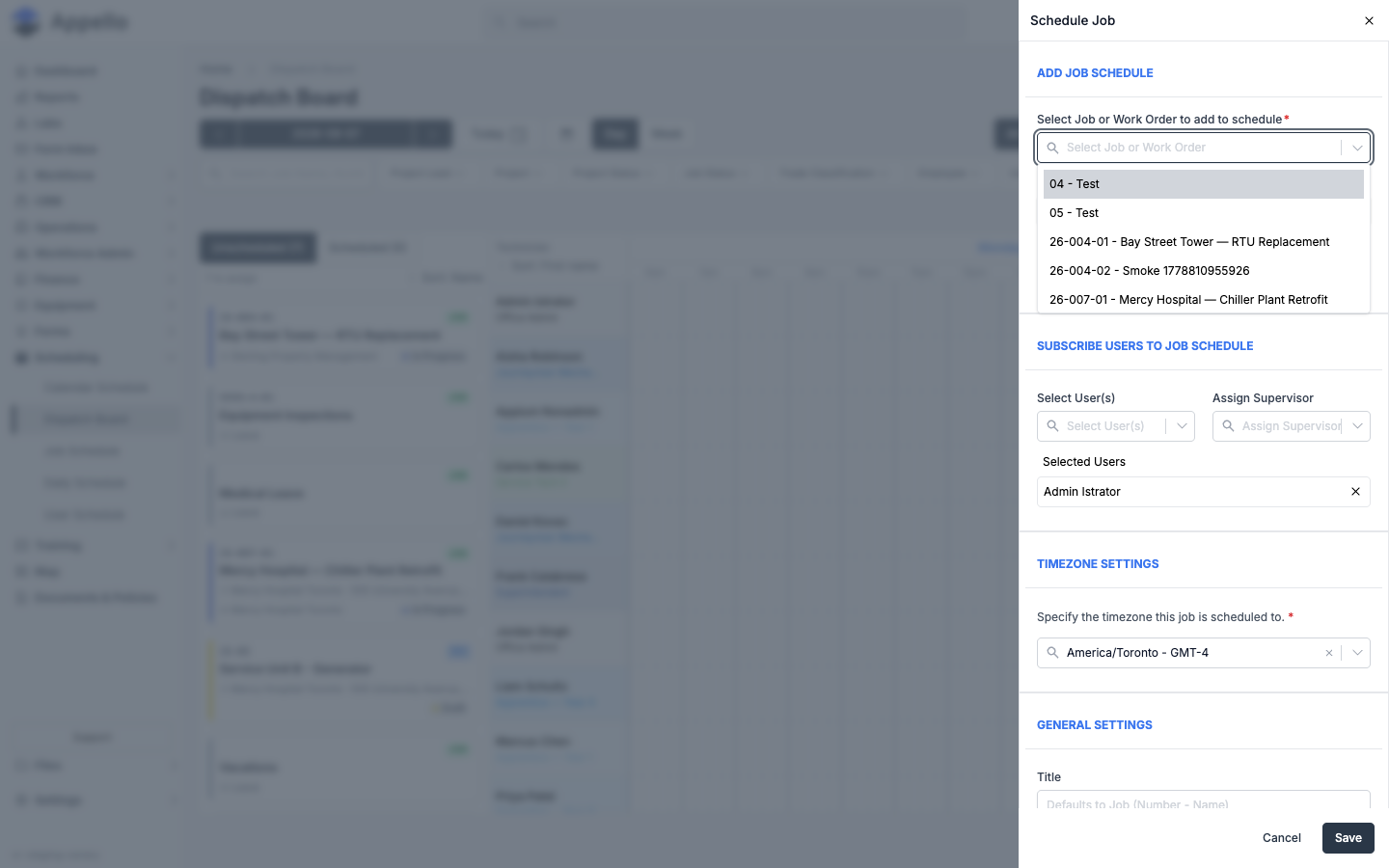Click the 'America/Toronto - GMT-4' timezone value

pos(1137,653)
